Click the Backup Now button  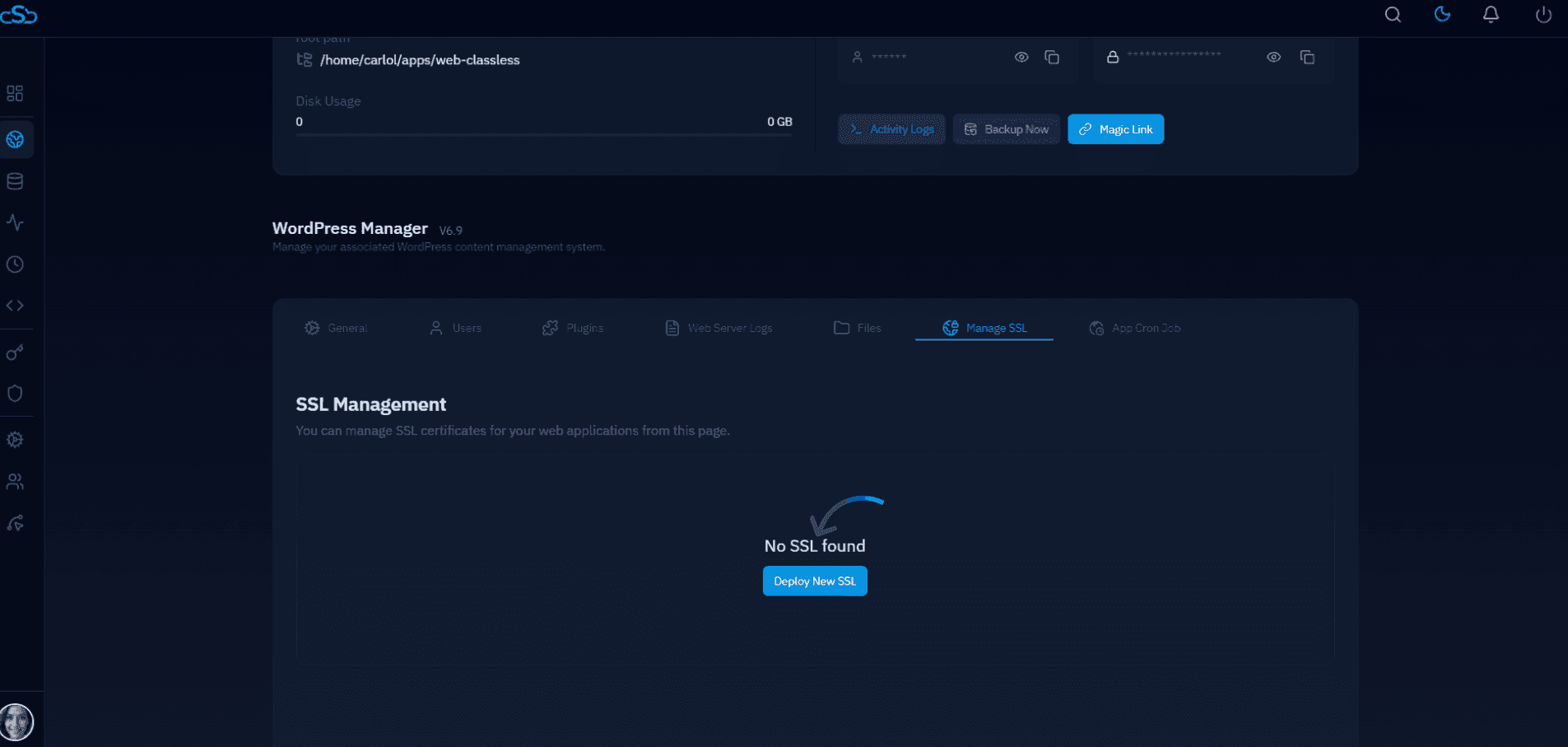click(x=1006, y=129)
